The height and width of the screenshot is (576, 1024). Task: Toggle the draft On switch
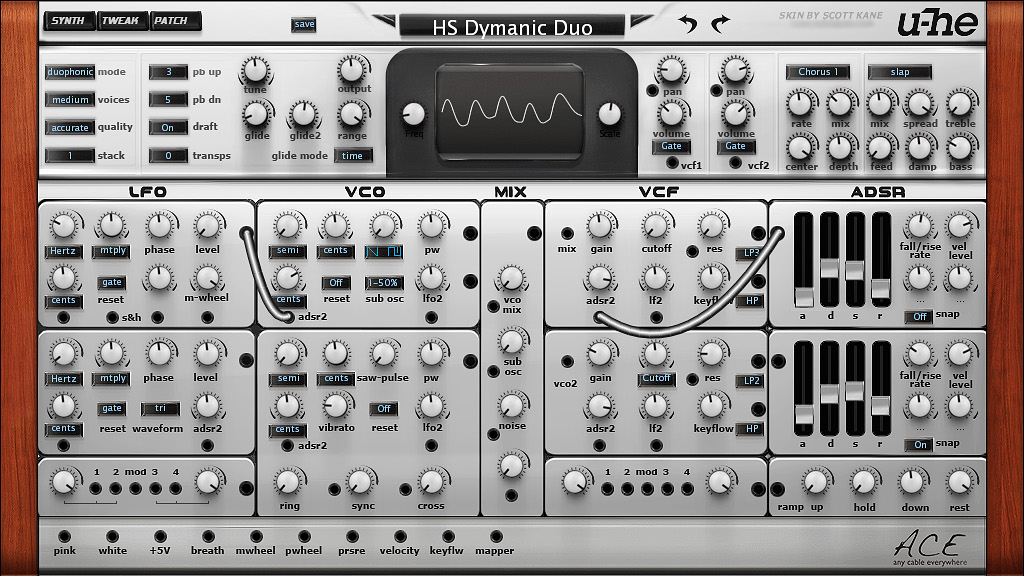point(168,127)
